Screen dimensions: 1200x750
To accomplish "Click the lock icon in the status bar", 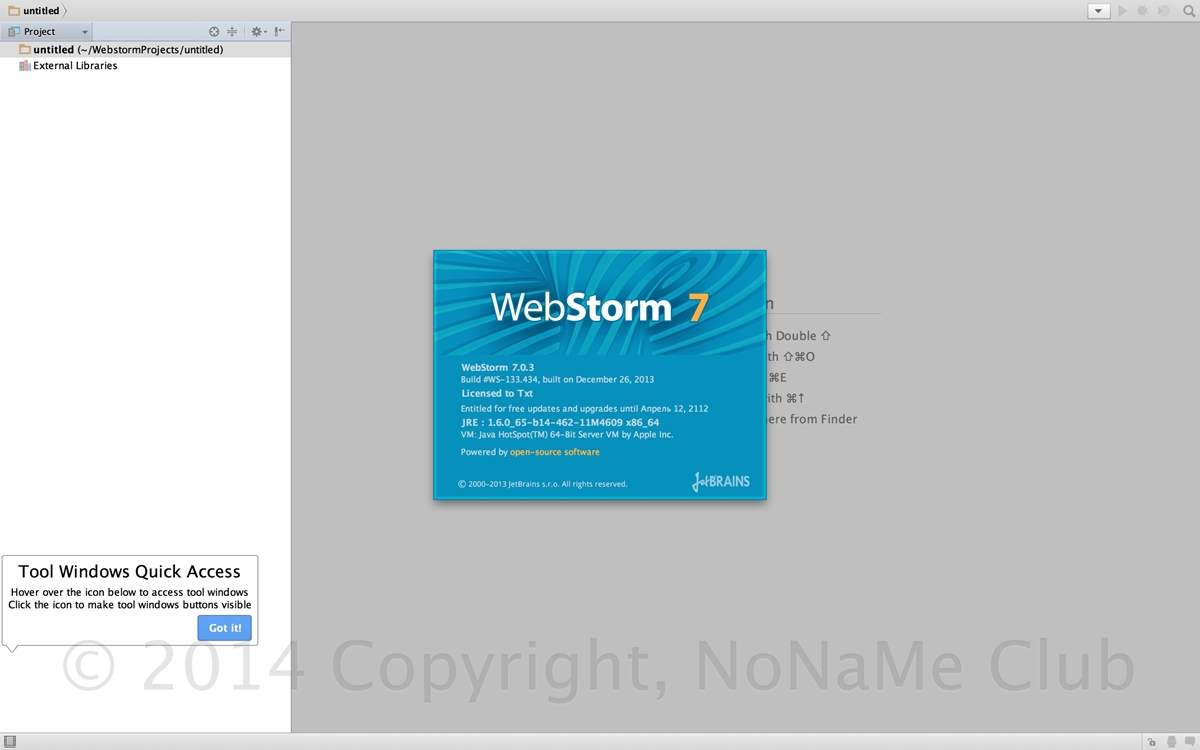I will (1152, 742).
